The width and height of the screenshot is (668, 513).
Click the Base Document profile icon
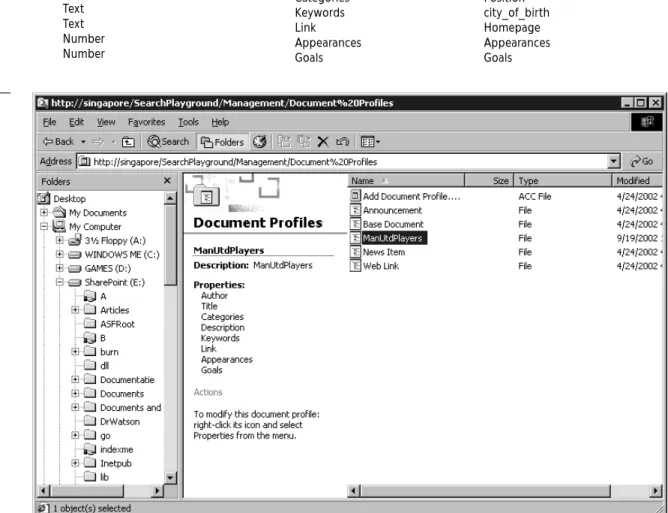[355, 224]
